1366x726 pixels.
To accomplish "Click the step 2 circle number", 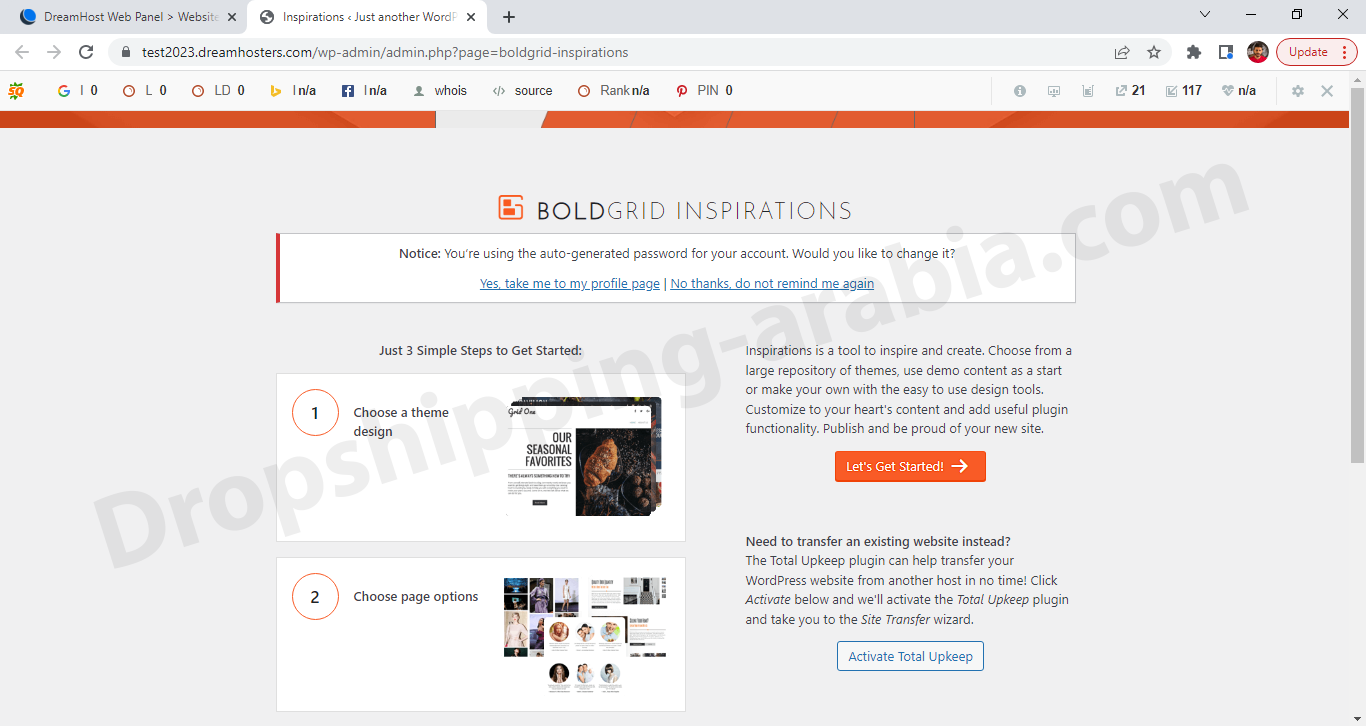I will click(x=315, y=596).
